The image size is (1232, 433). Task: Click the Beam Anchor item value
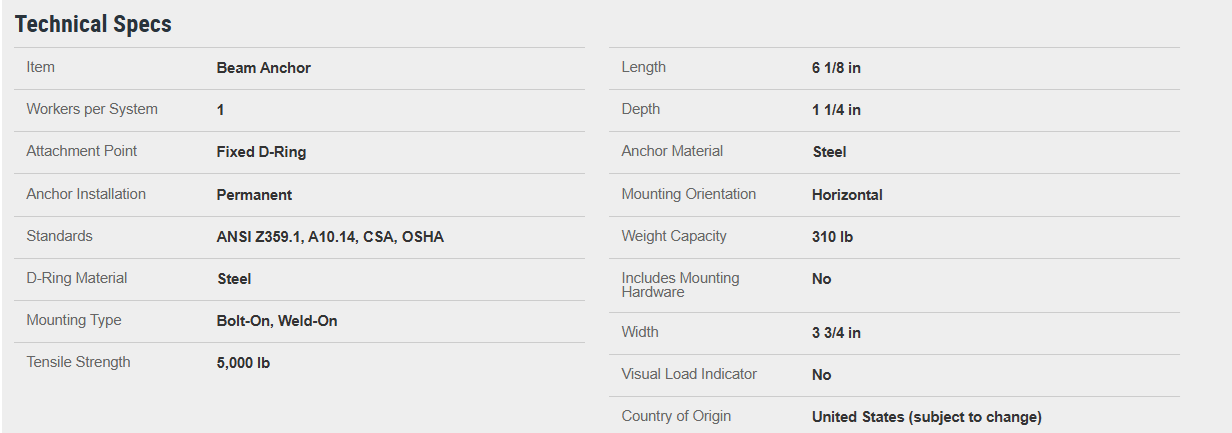tap(263, 68)
